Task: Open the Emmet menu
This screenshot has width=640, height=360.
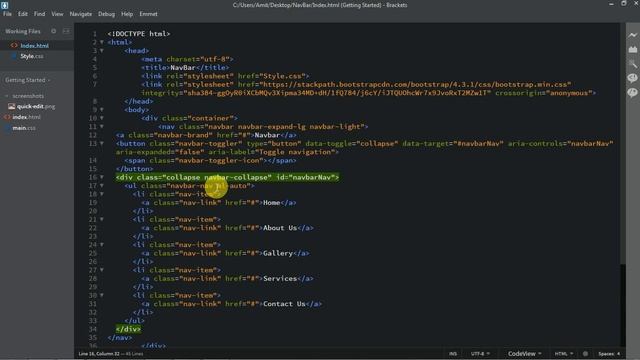Action: [x=149, y=14]
